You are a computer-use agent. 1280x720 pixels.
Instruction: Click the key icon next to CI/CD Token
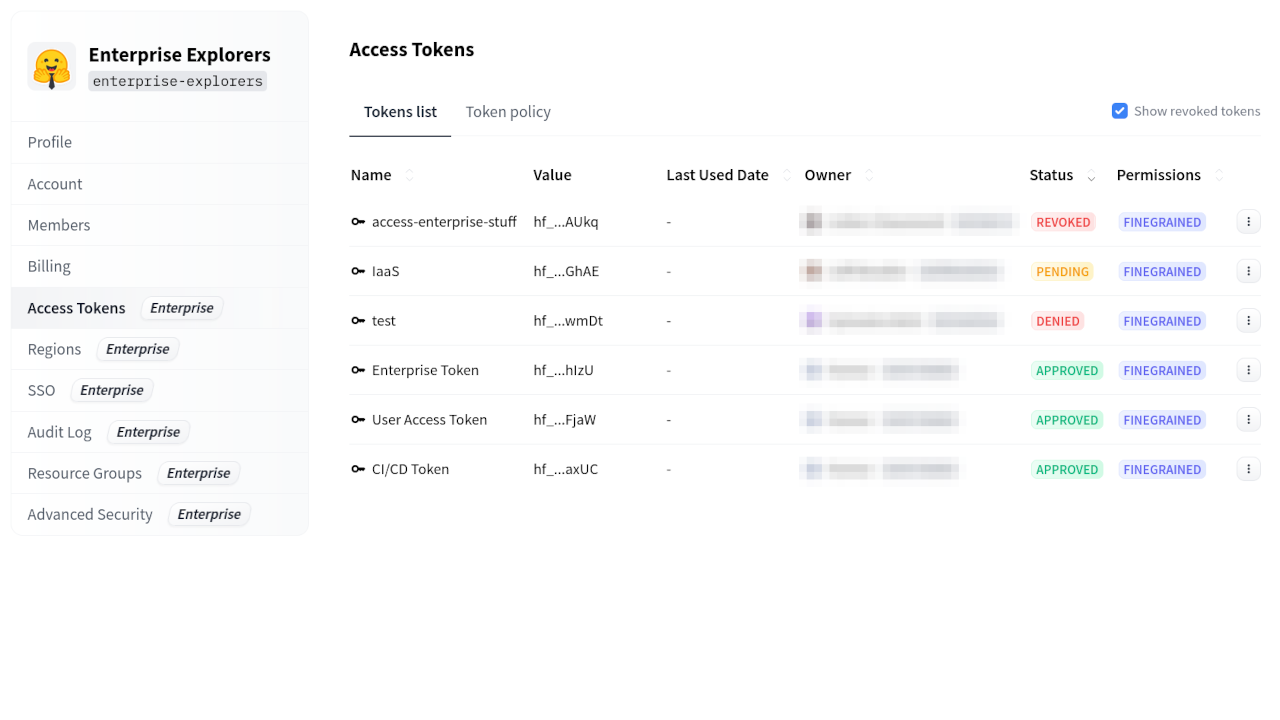point(358,469)
